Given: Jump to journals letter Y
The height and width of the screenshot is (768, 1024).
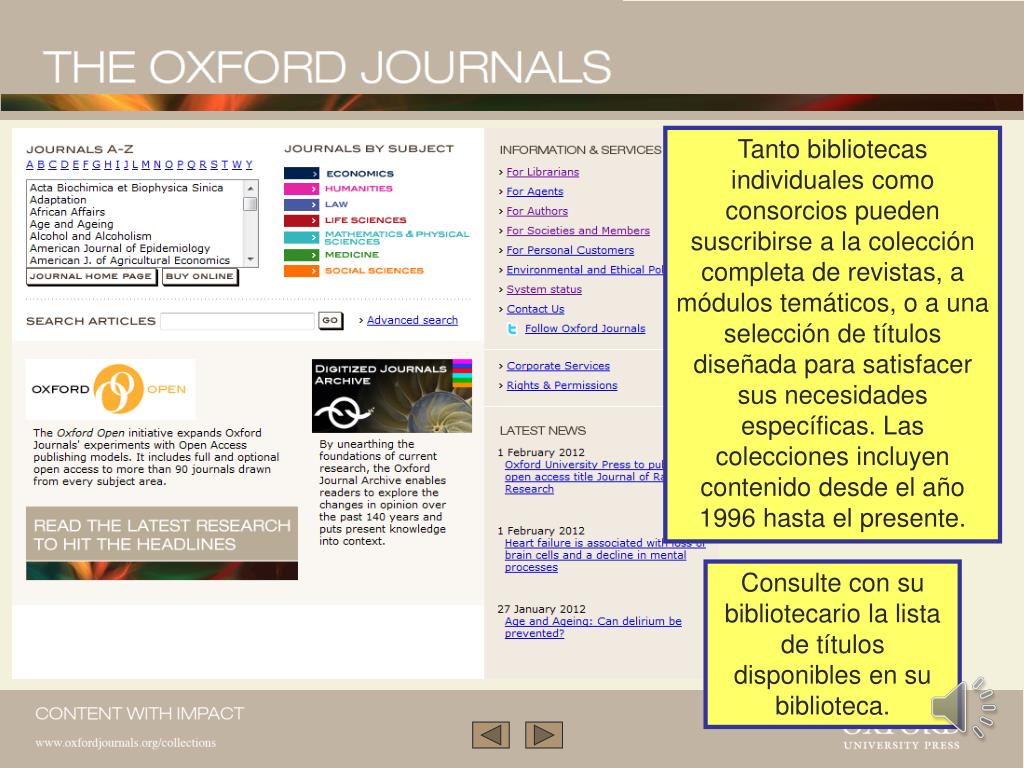Looking at the screenshot, I should click(x=249, y=165).
